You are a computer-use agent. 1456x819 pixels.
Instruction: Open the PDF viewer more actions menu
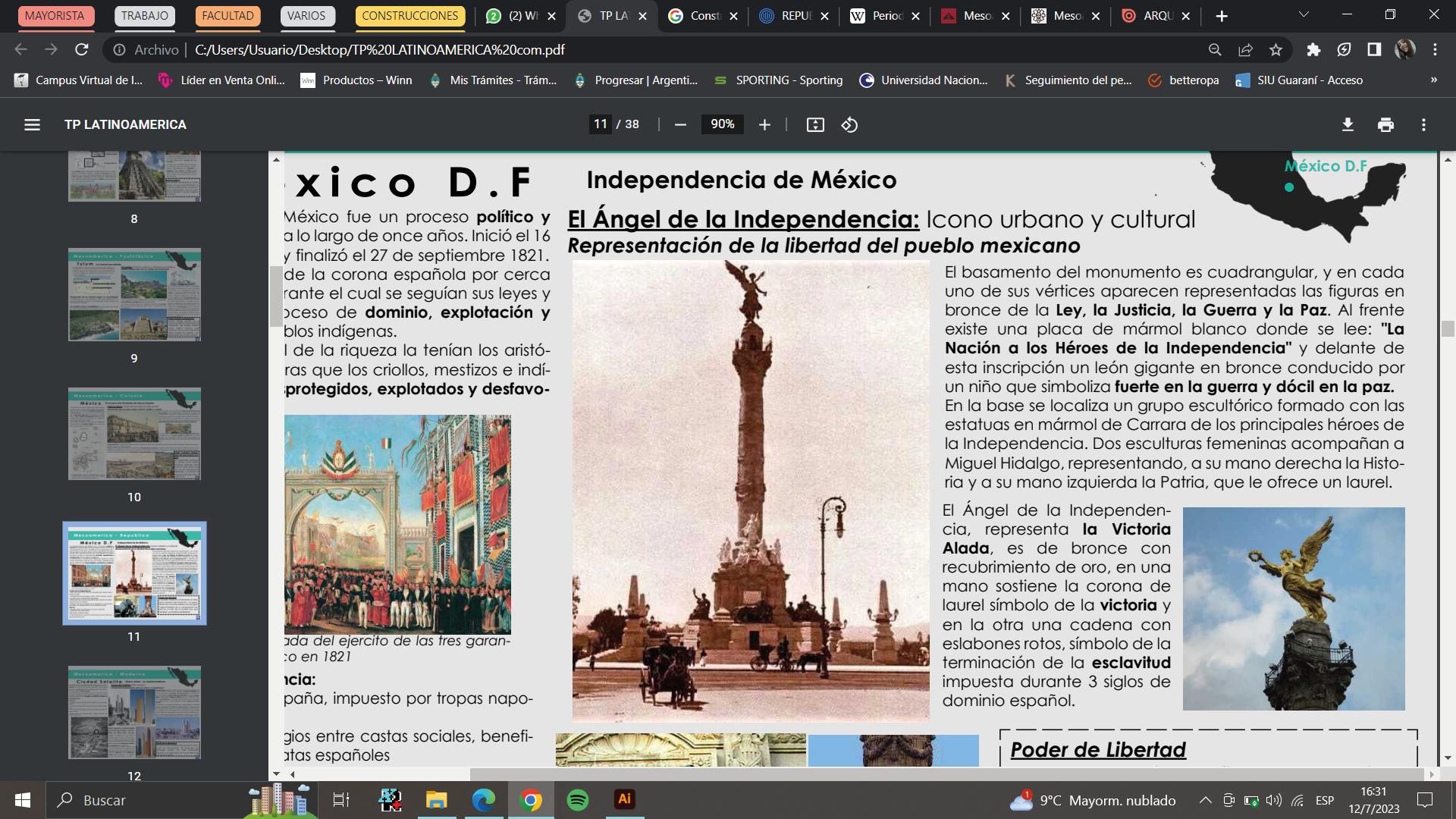pos(1423,124)
